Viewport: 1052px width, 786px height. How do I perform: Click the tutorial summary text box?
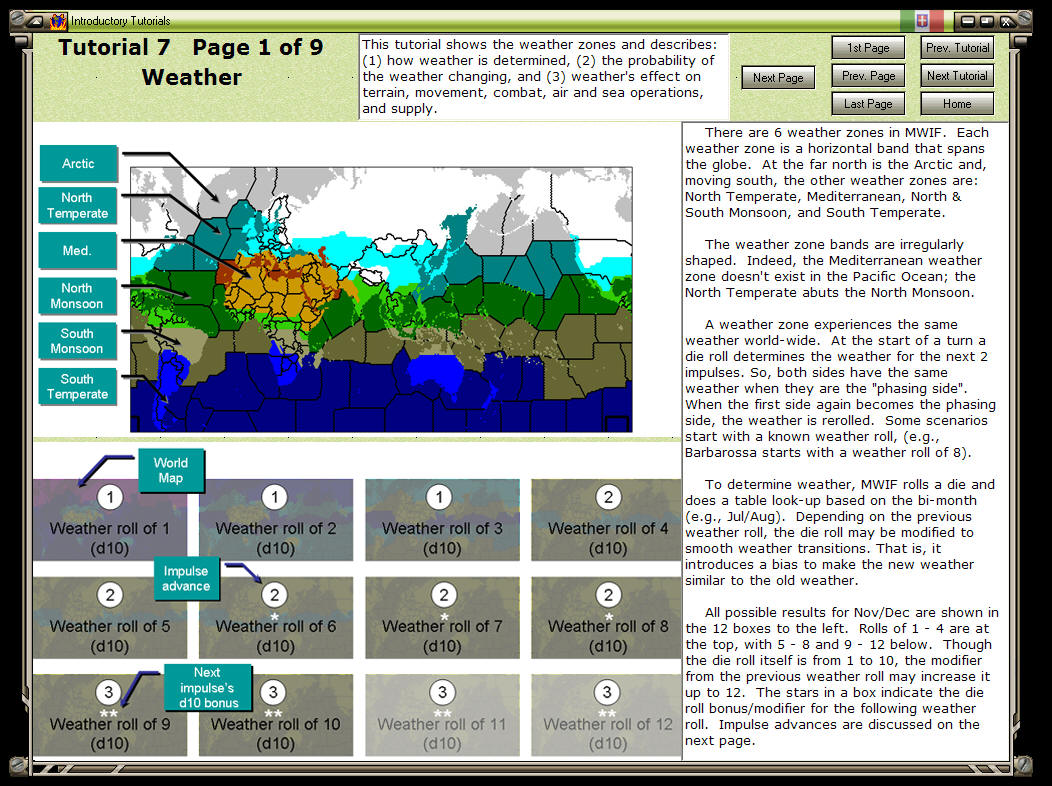(544, 77)
